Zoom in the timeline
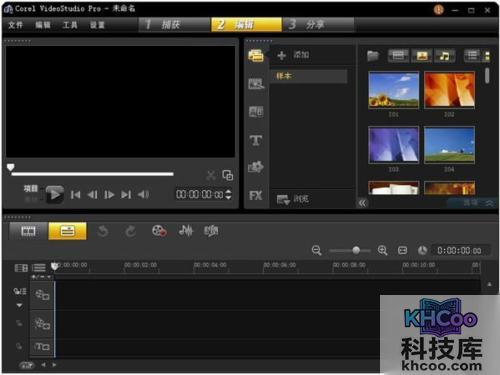500x375 pixels. coord(382,250)
